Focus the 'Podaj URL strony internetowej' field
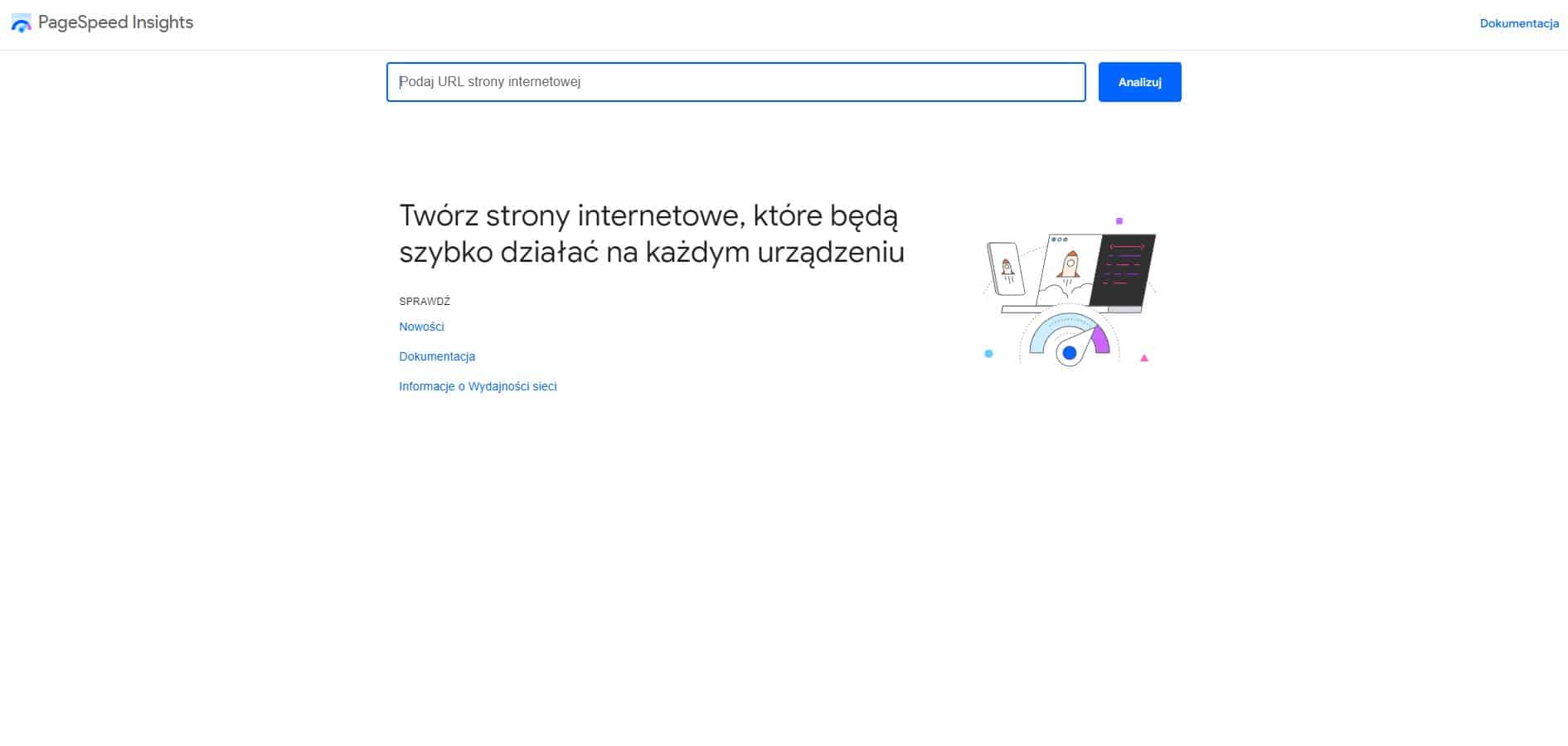This screenshot has width=1568, height=746. tap(735, 82)
